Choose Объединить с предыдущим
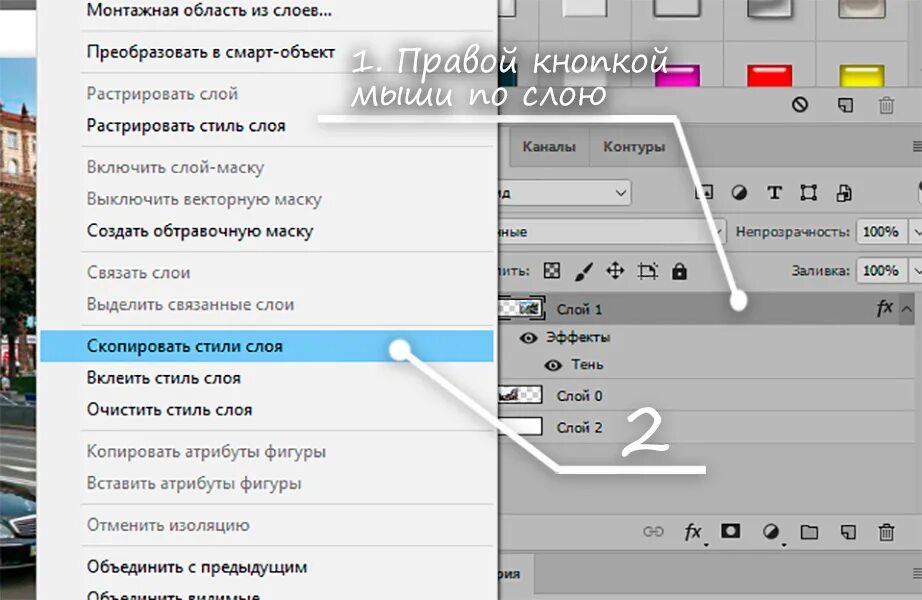 click(266, 567)
